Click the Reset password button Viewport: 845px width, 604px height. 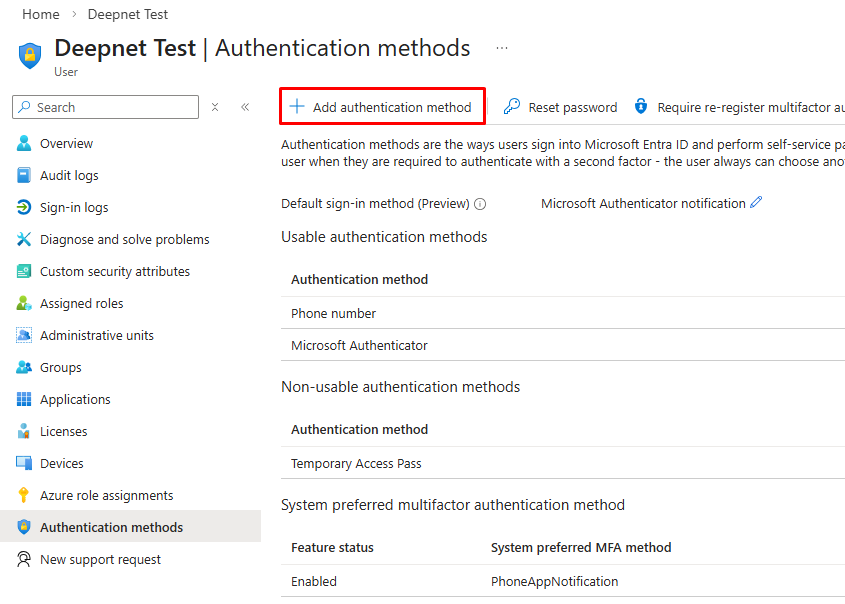pos(561,107)
